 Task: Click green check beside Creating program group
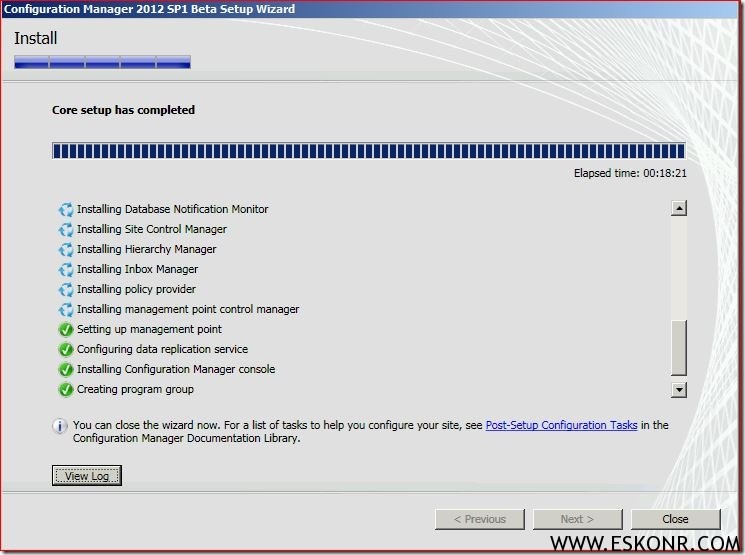click(x=66, y=390)
